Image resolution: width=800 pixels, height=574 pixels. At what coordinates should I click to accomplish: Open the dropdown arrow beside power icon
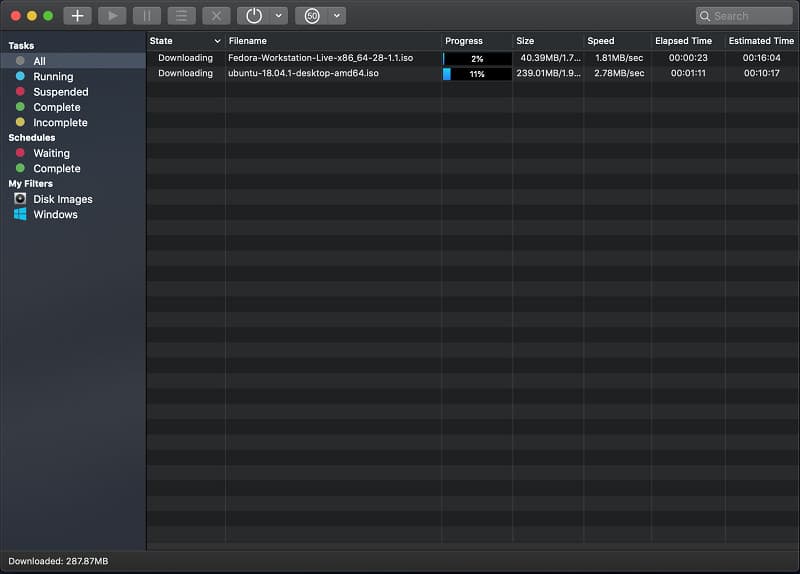[278, 16]
